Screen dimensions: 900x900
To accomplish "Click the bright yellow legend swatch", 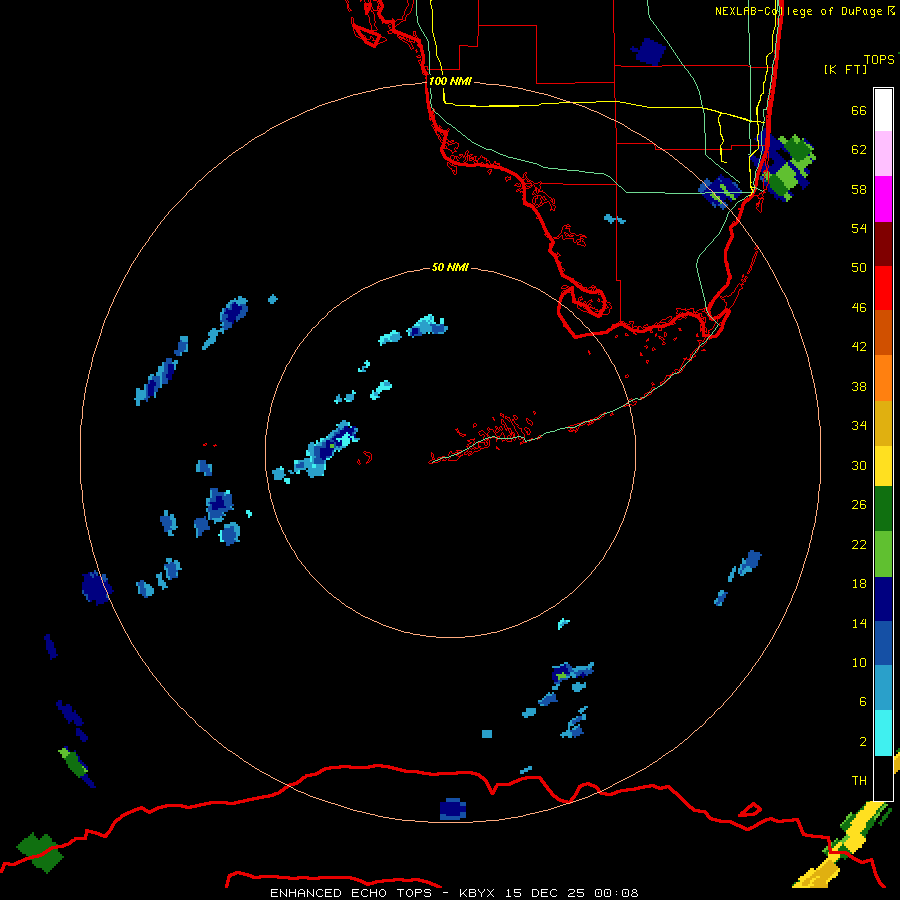I will [883, 466].
